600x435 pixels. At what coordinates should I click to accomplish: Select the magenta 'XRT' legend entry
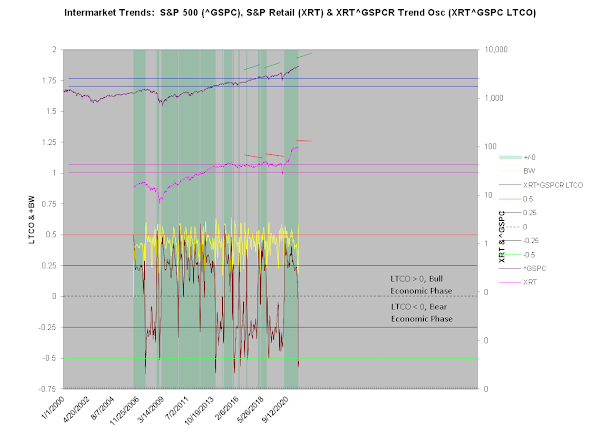tap(518, 282)
